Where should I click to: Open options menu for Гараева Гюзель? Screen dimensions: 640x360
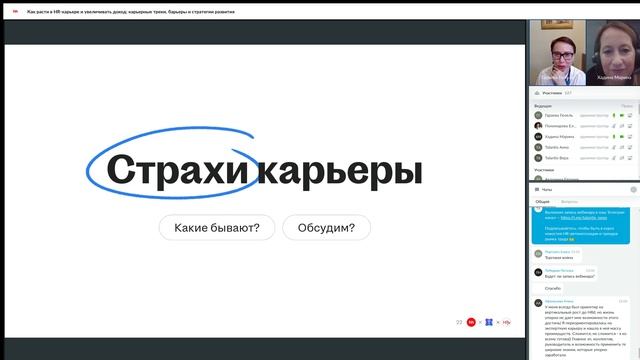tap(630, 116)
